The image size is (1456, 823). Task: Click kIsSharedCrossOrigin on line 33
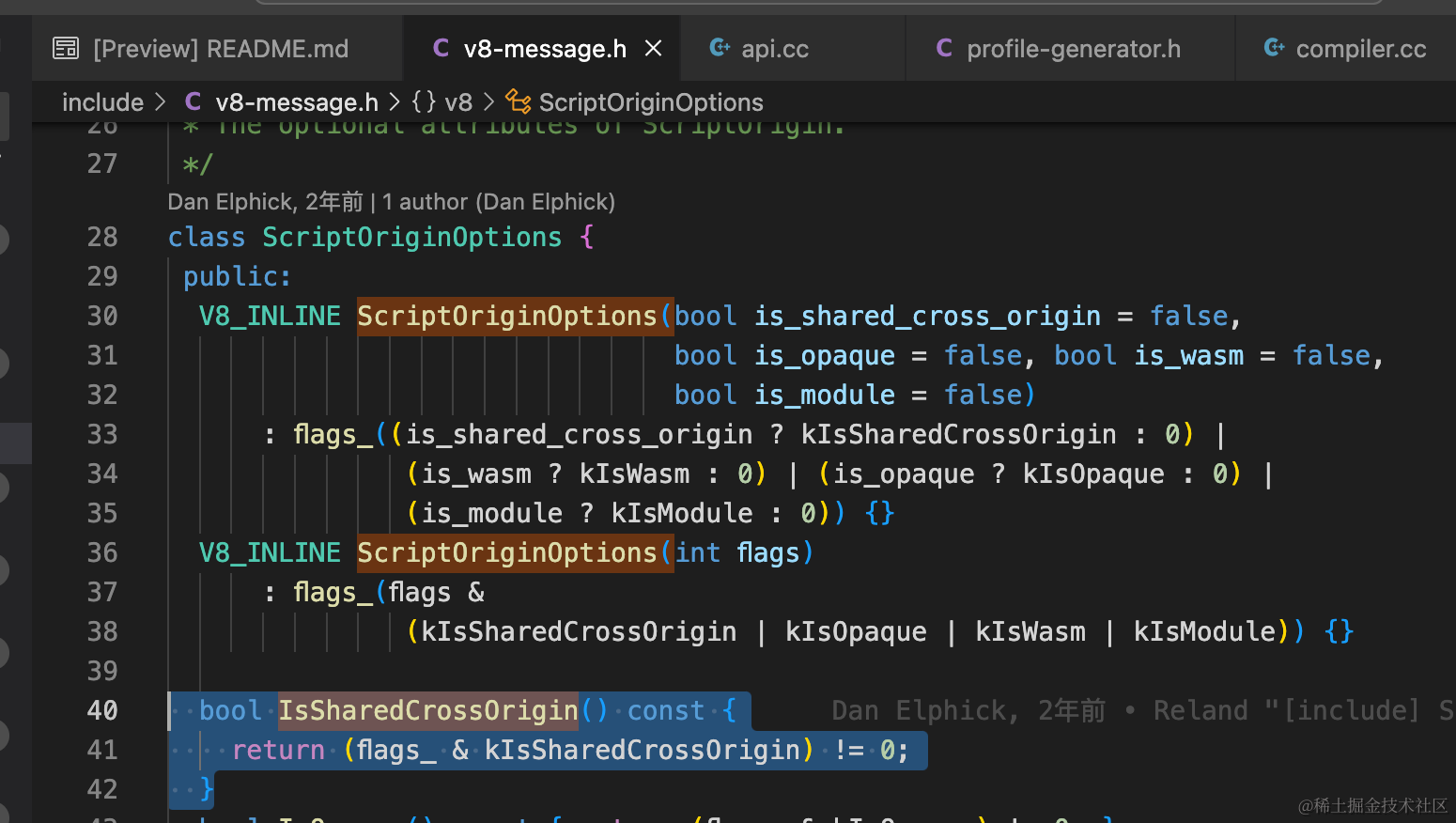pos(958,434)
